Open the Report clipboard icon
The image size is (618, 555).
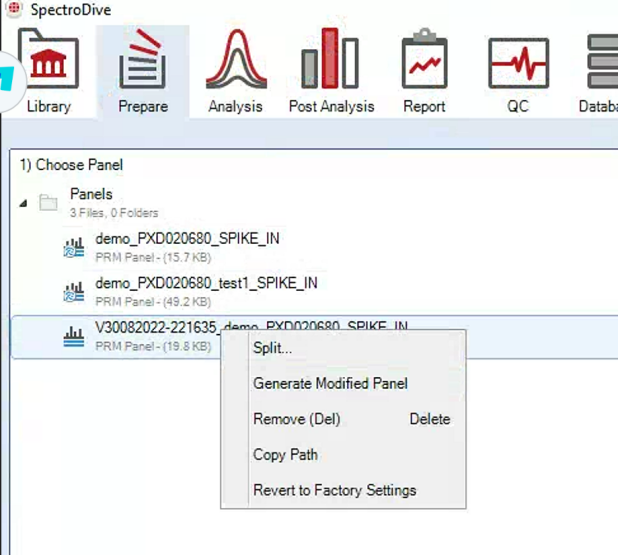pos(424,58)
